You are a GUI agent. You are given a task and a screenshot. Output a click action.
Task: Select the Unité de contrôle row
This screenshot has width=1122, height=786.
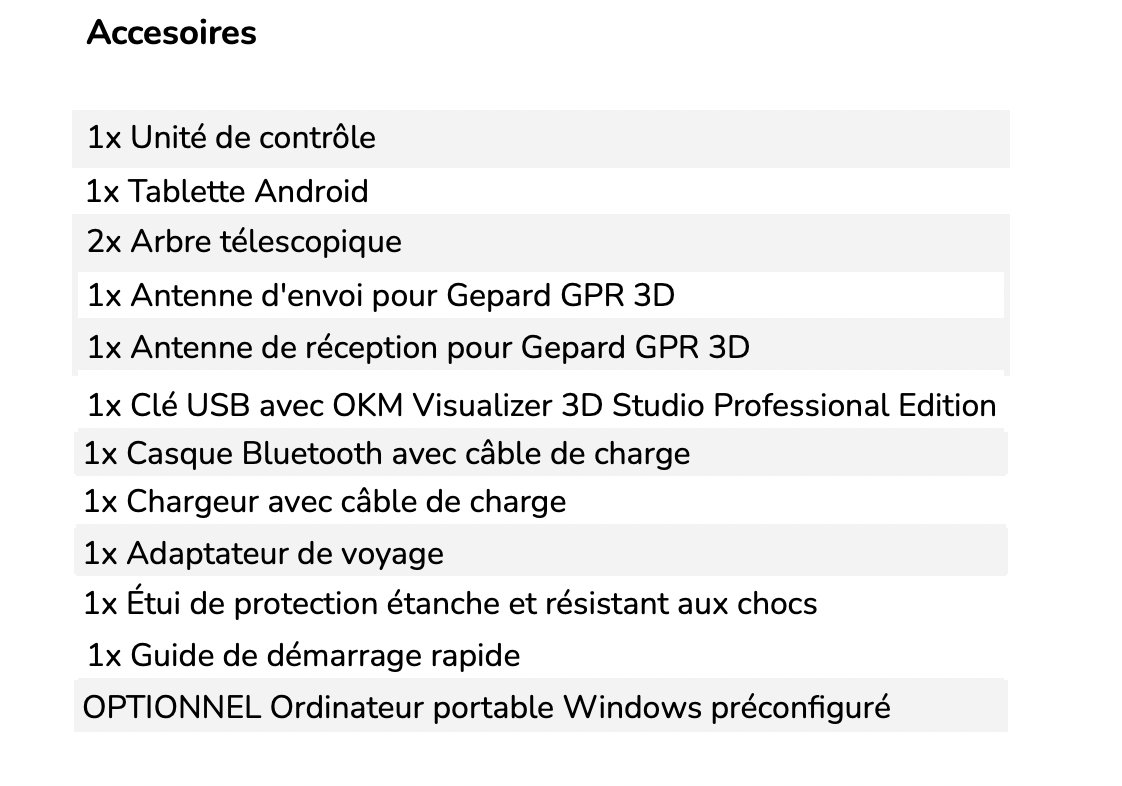(x=541, y=139)
